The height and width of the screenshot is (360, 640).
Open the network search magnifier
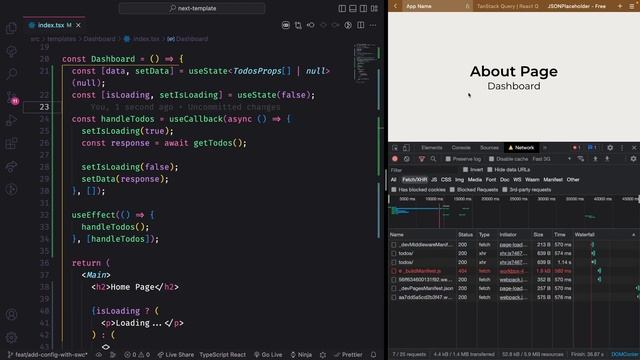tap(433, 159)
